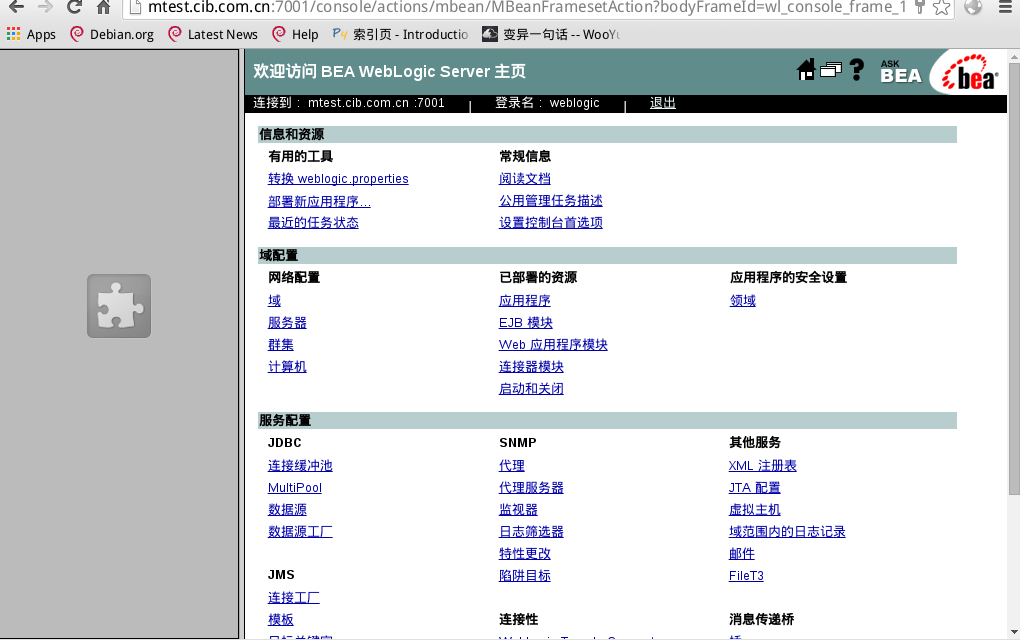The image size is (1020, 640).
Task: Open 设置控制台首选项 link
Action: pos(550,223)
